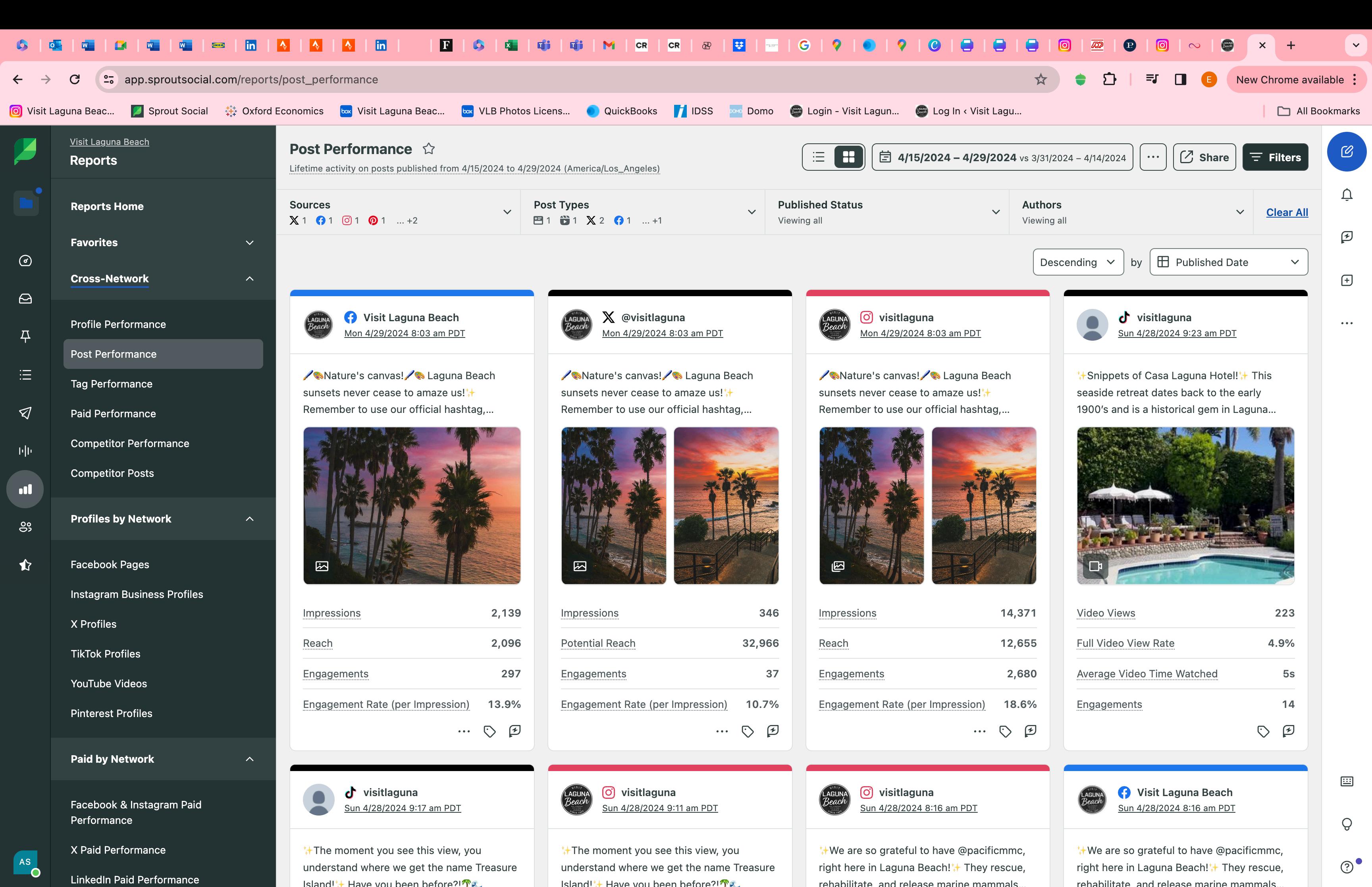Click the Listening waveform sidebar icon

click(25, 450)
